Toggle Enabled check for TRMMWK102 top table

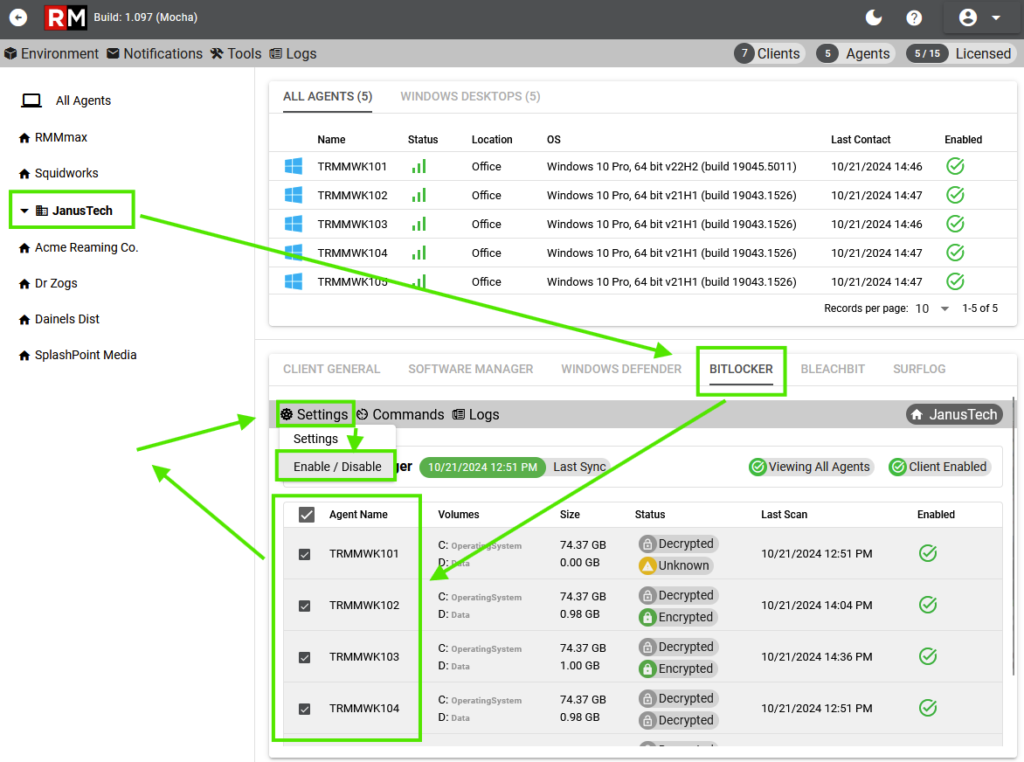[x=955, y=195]
